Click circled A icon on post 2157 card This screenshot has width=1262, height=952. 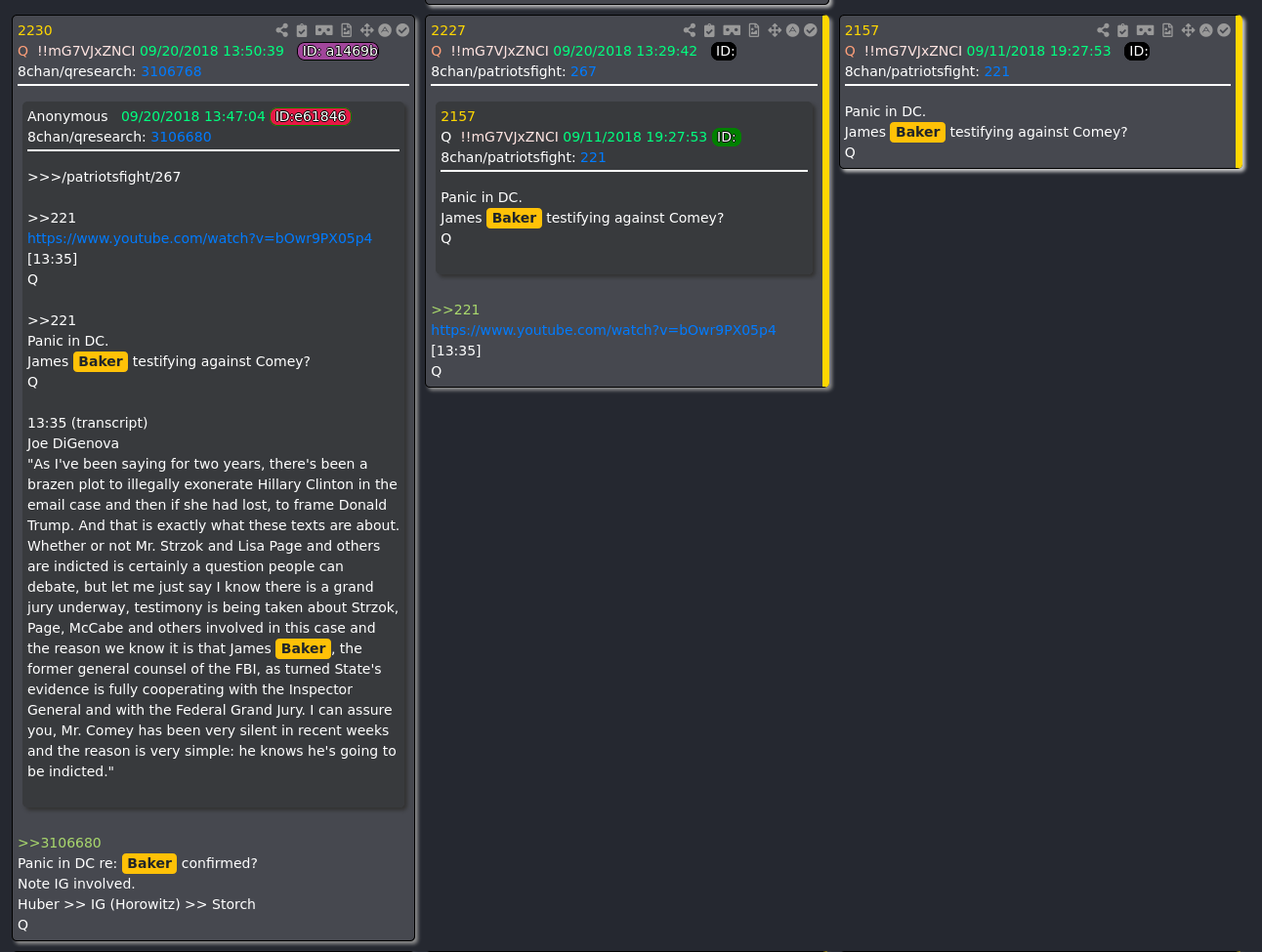click(1206, 30)
